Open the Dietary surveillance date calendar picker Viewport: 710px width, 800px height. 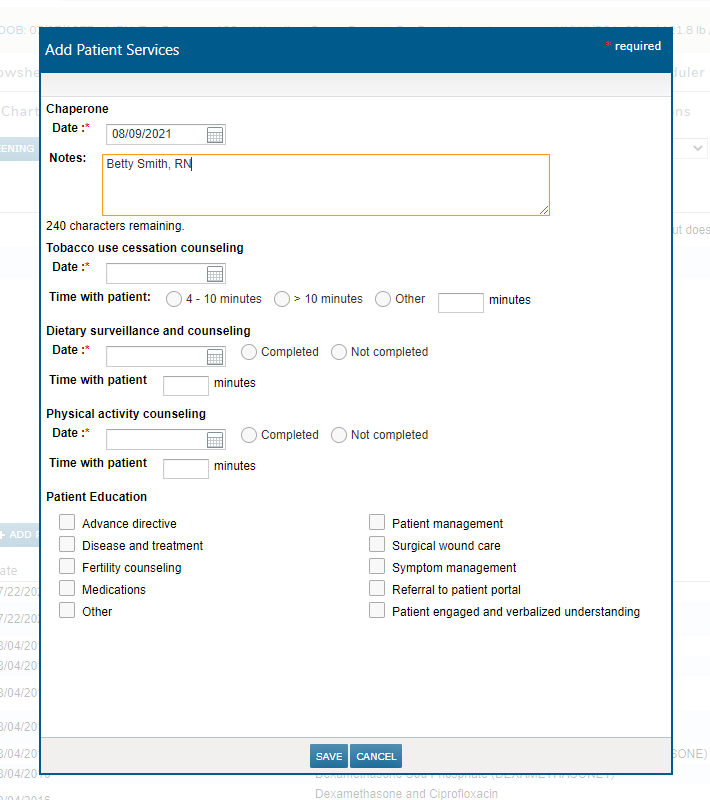coord(215,357)
